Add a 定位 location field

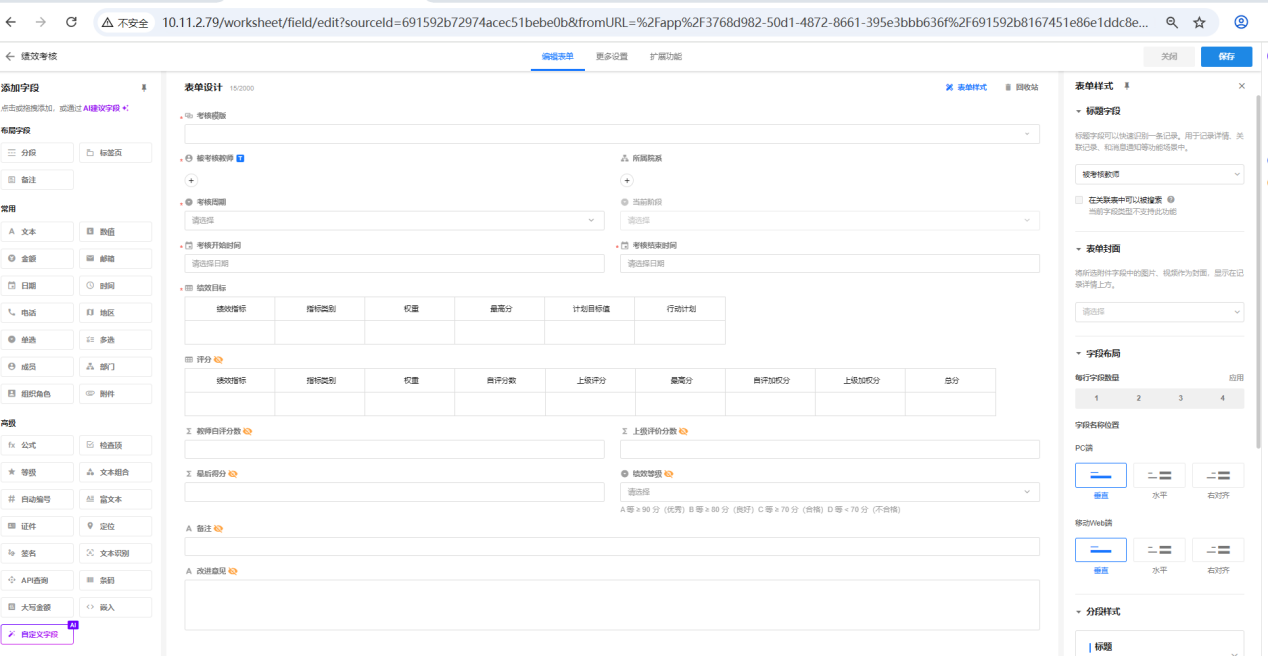coord(115,526)
